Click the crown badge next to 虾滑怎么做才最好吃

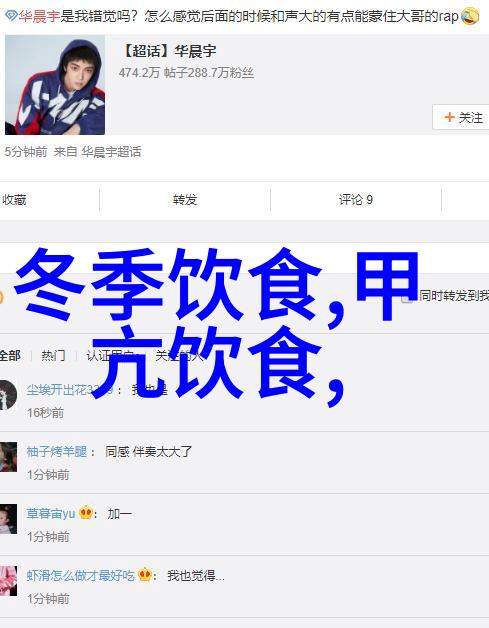pos(145,575)
